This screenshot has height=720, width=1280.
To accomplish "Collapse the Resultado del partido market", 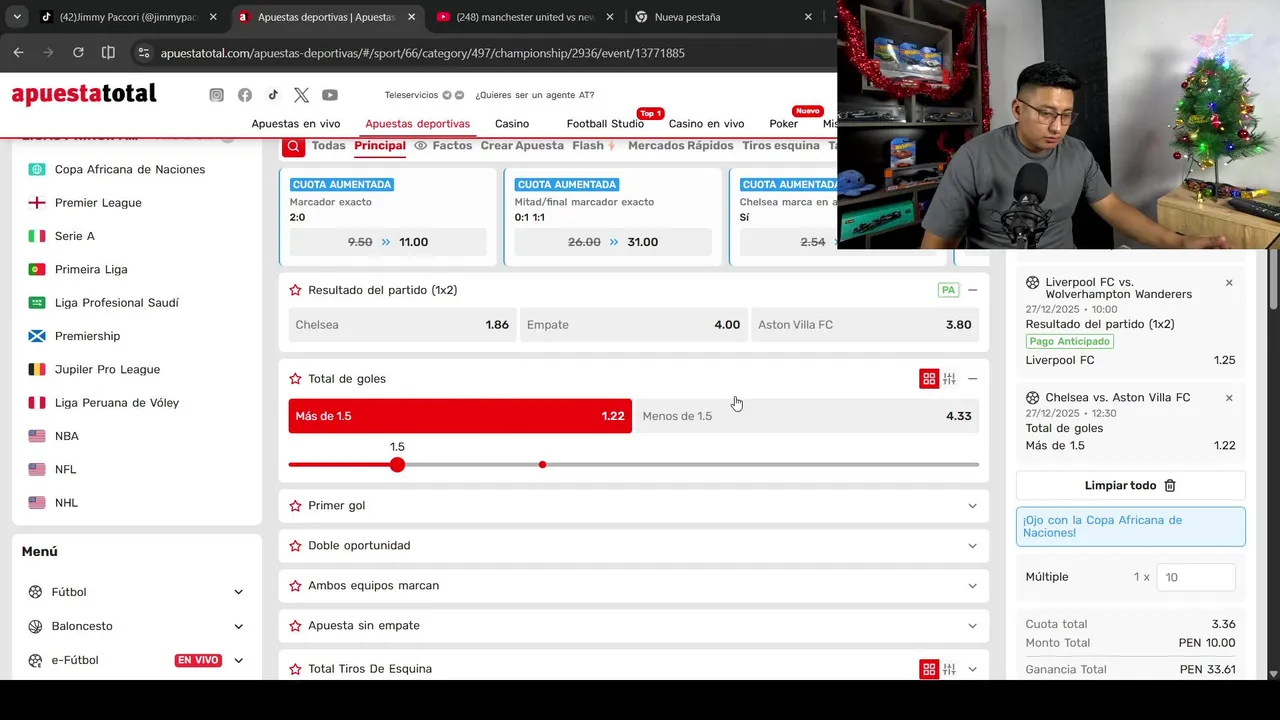I will pos(972,290).
